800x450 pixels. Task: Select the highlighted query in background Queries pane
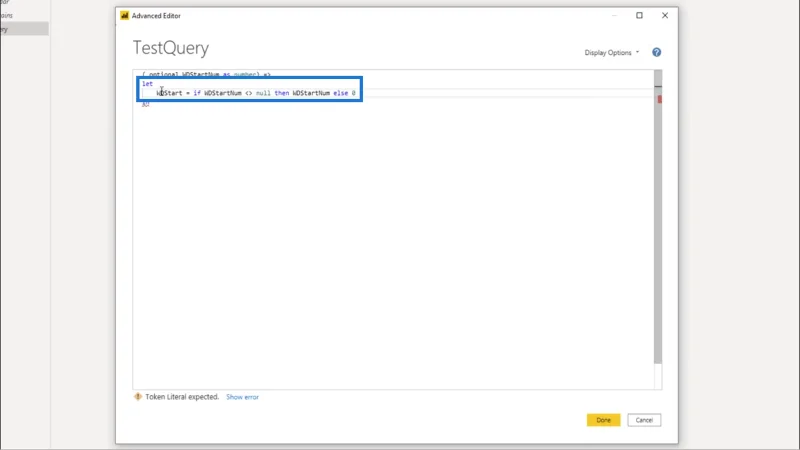point(24,29)
